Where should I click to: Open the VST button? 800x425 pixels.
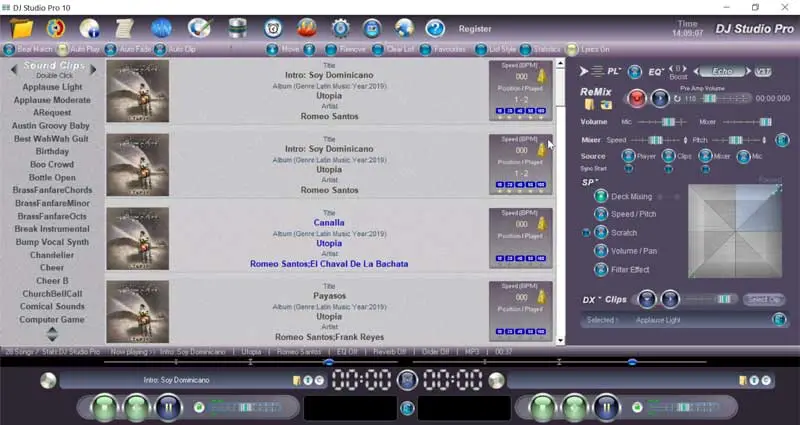[x=763, y=71]
